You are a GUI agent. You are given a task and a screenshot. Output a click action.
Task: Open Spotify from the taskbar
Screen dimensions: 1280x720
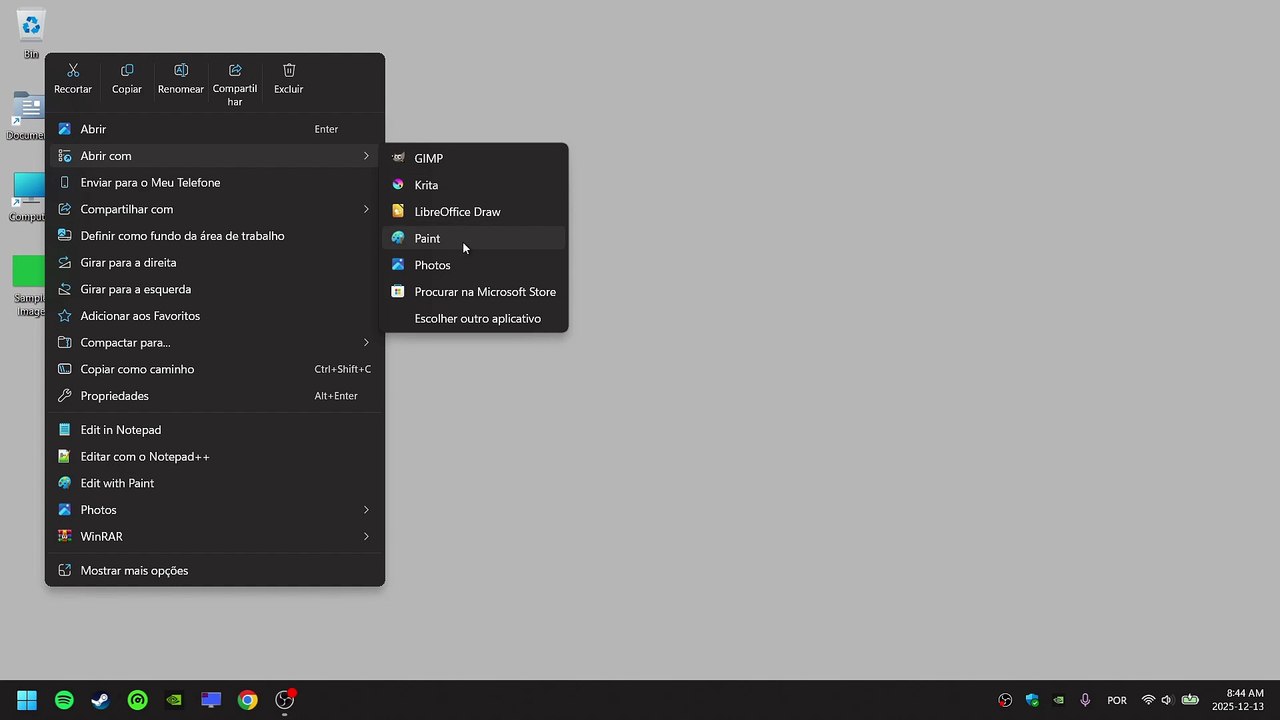tap(64, 700)
